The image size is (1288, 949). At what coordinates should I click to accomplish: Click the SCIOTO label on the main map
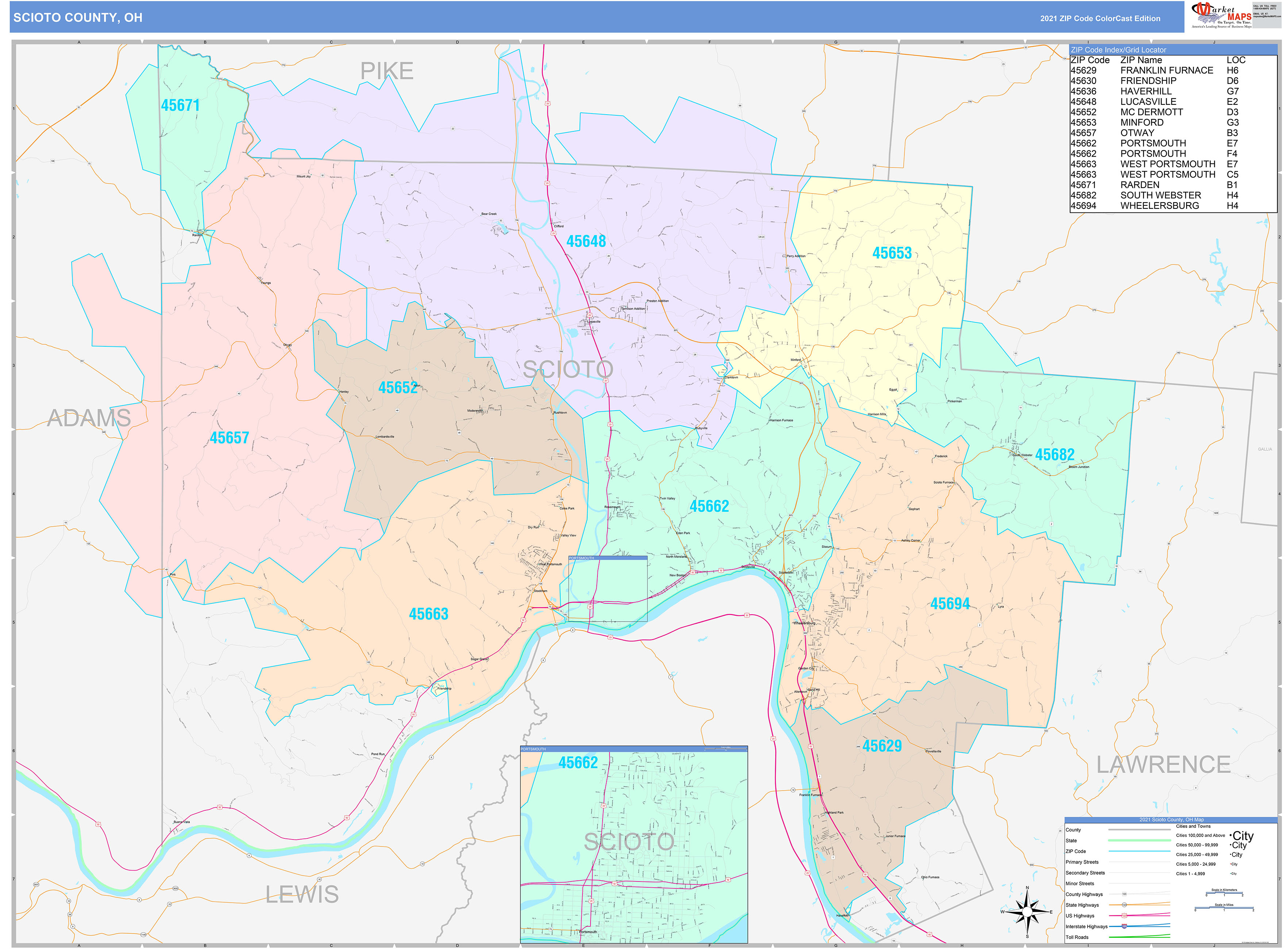[568, 369]
